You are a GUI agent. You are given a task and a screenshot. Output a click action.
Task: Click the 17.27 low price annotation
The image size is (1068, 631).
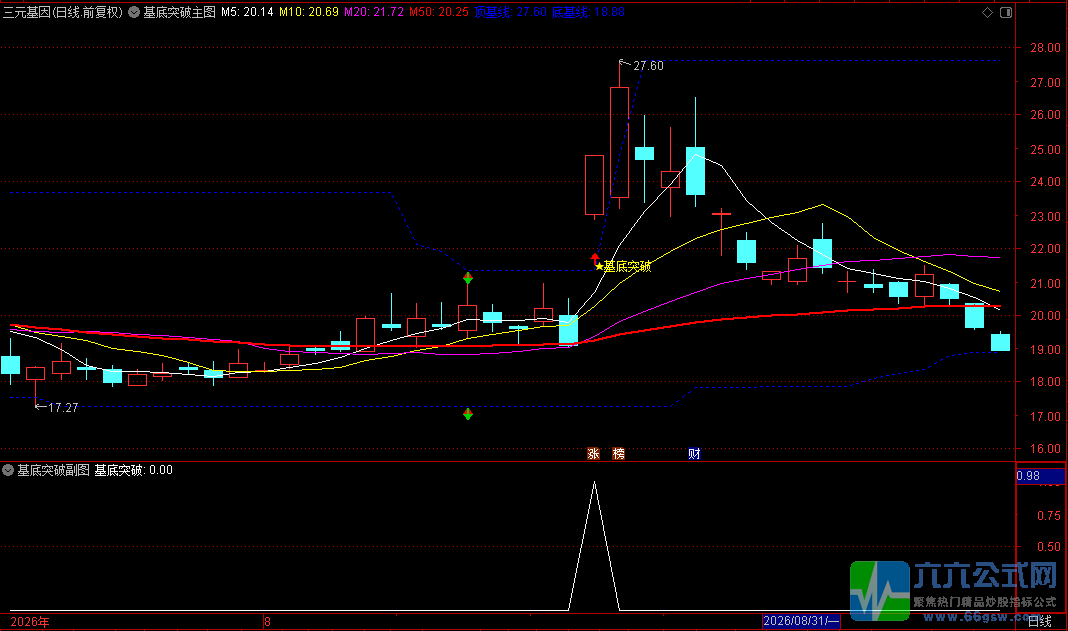coord(63,408)
